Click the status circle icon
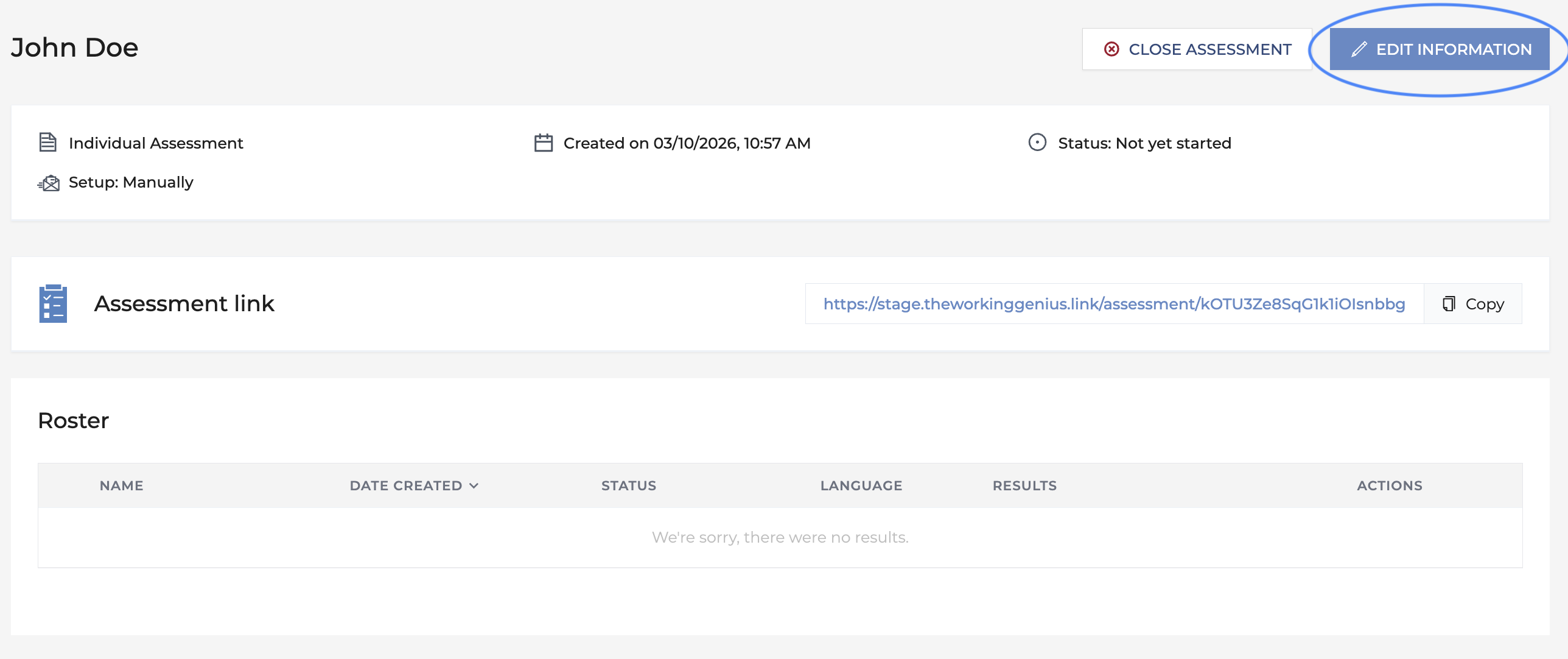The image size is (1568, 659). [1037, 143]
